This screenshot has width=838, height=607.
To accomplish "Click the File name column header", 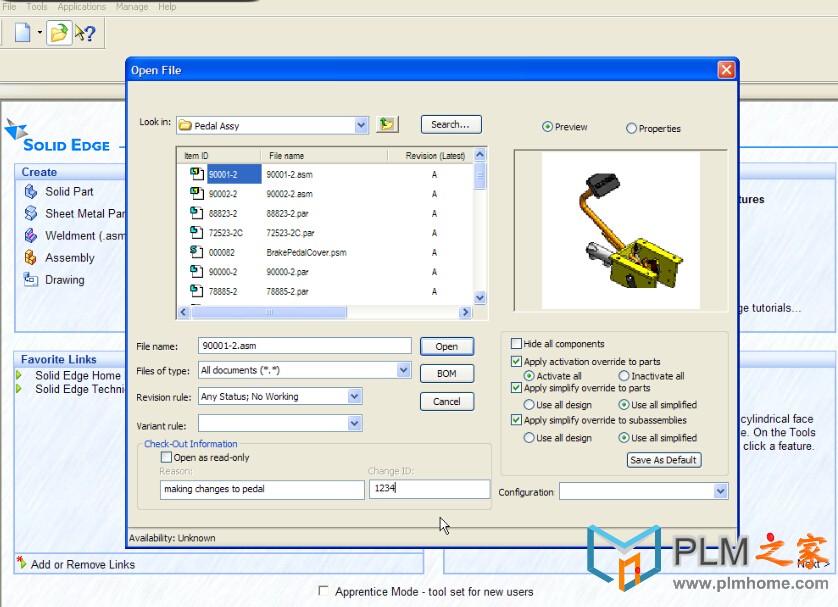I will click(x=324, y=155).
